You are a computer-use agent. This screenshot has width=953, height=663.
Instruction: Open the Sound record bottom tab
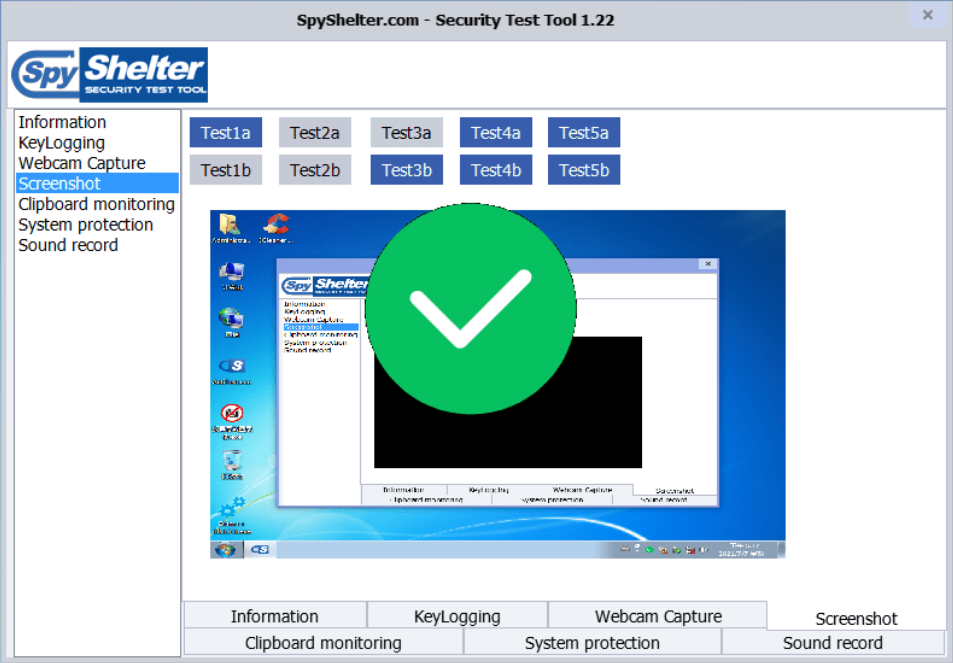pyautogui.click(x=833, y=643)
